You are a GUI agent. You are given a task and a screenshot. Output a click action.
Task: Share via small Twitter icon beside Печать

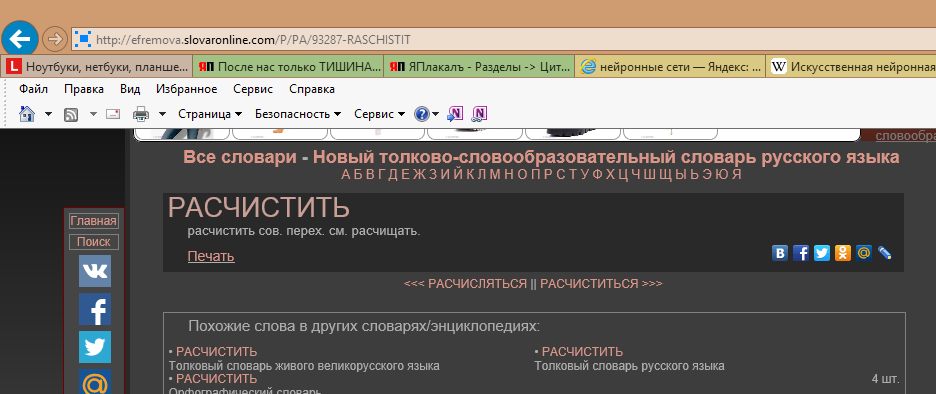[x=822, y=253]
